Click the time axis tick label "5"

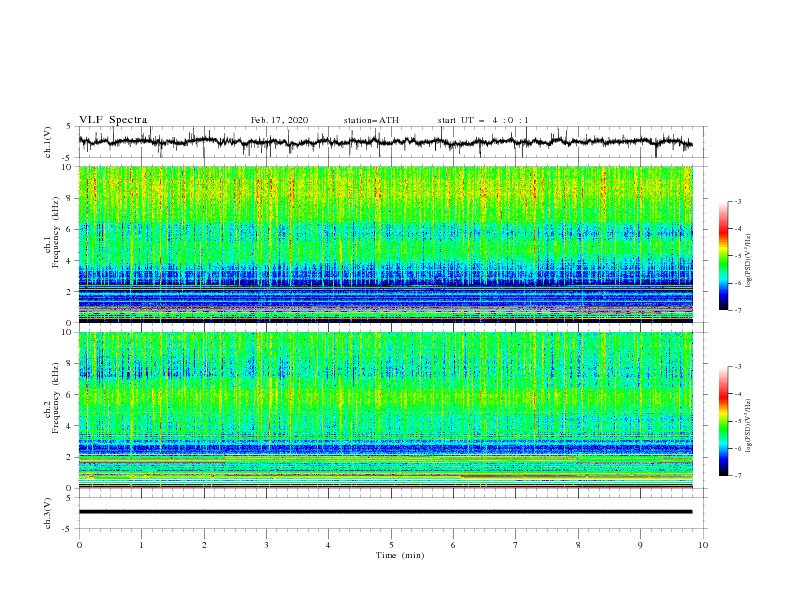[391, 545]
